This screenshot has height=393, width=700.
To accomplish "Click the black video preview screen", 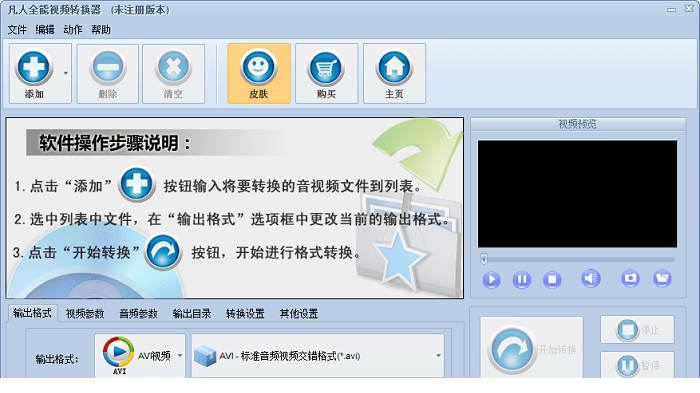I will pos(577,194).
